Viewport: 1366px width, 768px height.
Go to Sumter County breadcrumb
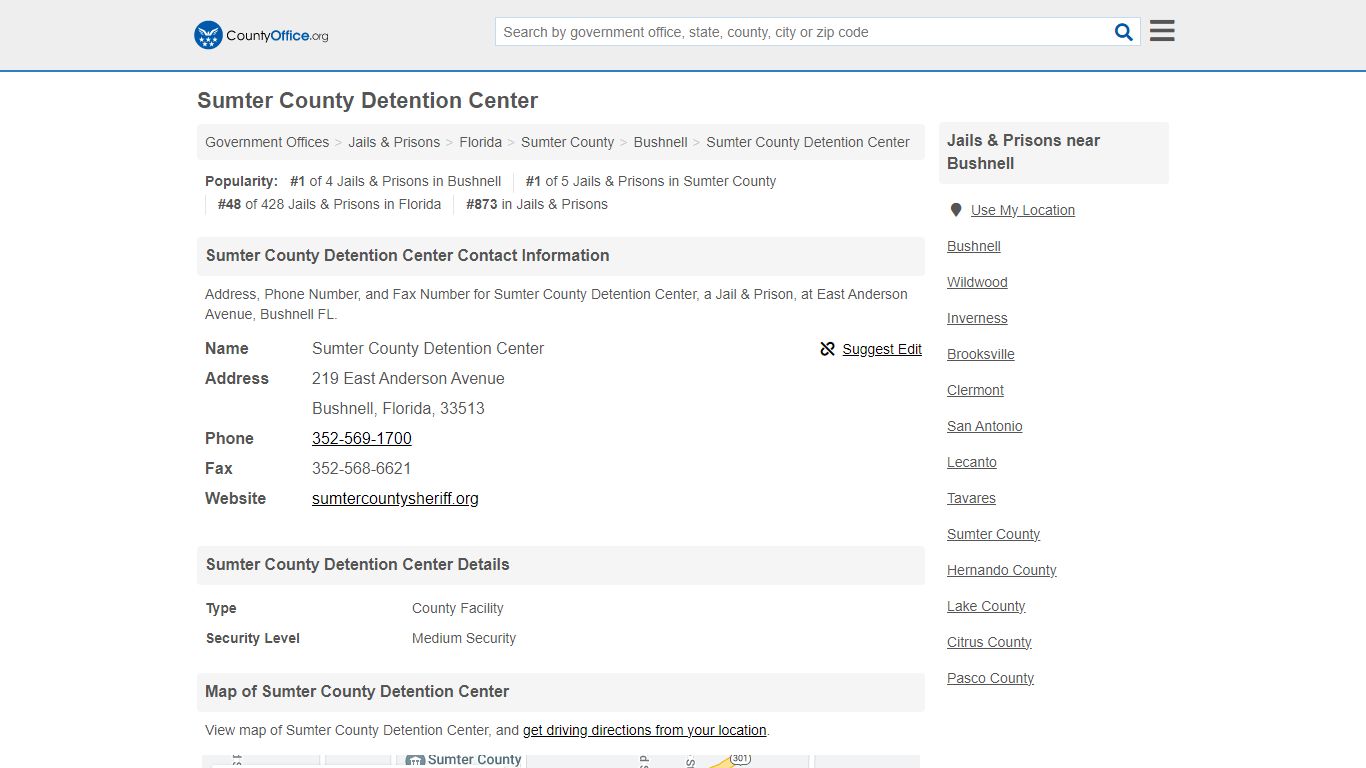click(567, 142)
